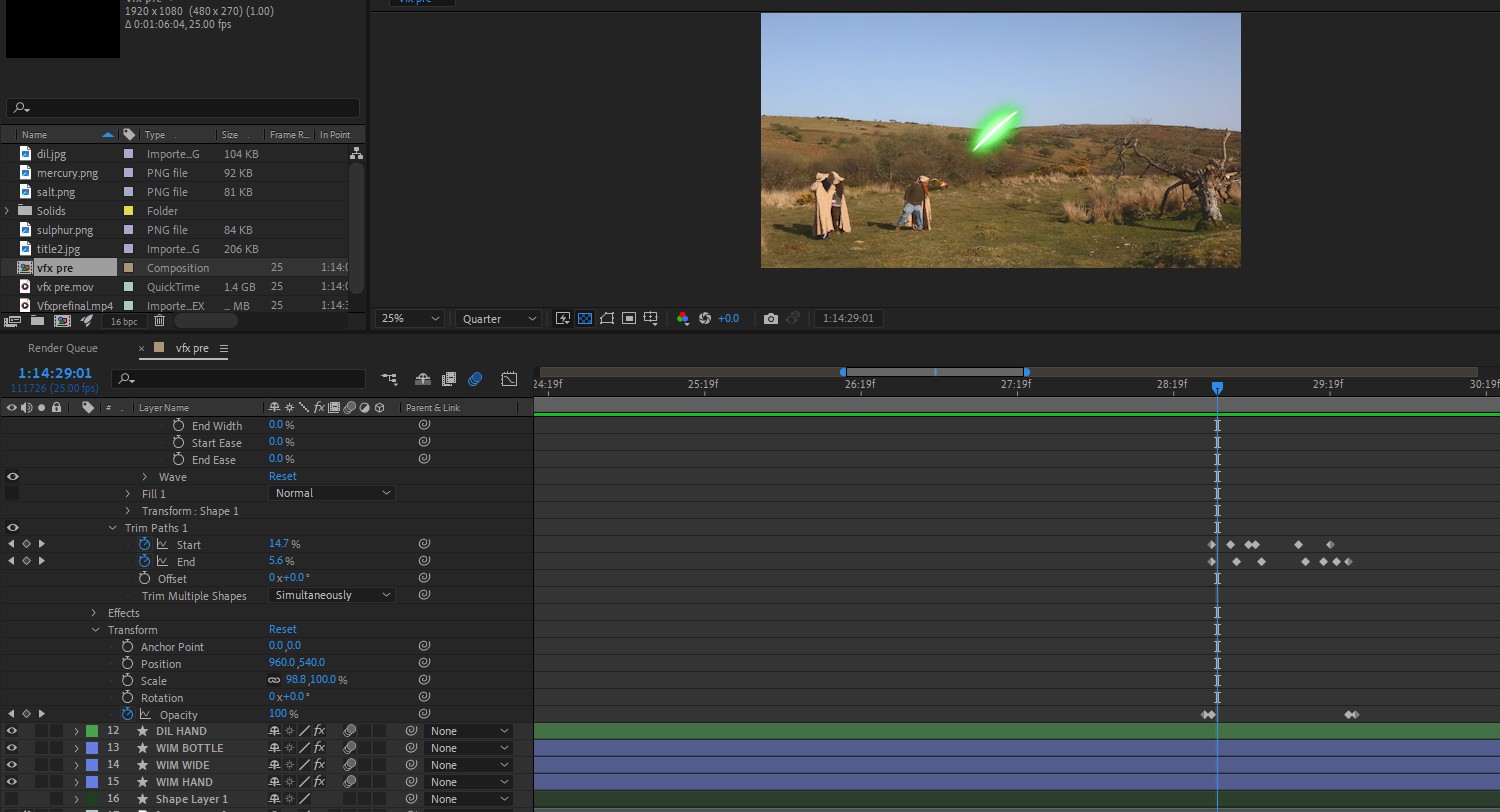The width and height of the screenshot is (1500, 812).
Task: Take snapshot with camera icon
Action: (x=770, y=319)
